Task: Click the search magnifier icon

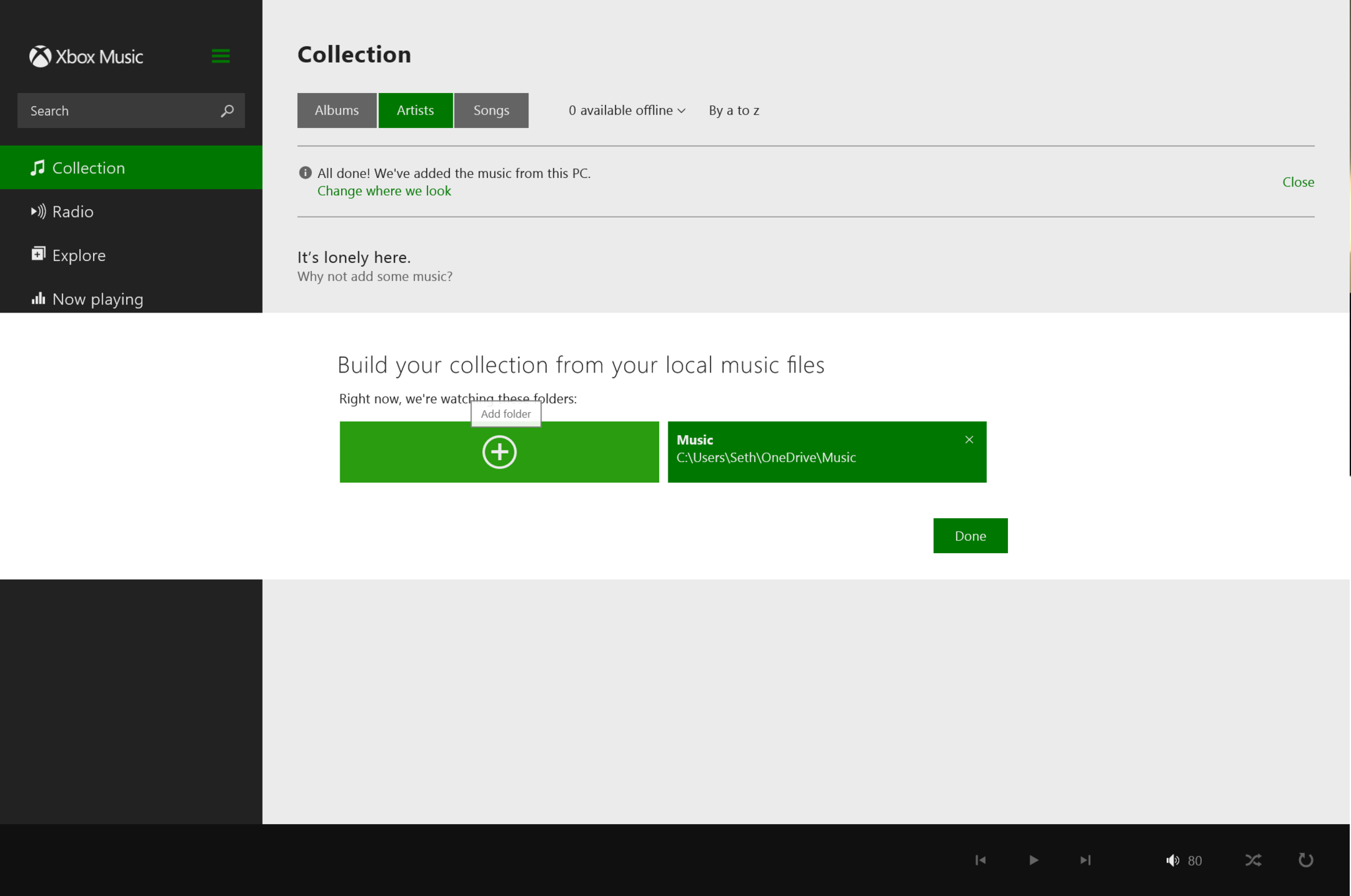Action: click(x=227, y=111)
